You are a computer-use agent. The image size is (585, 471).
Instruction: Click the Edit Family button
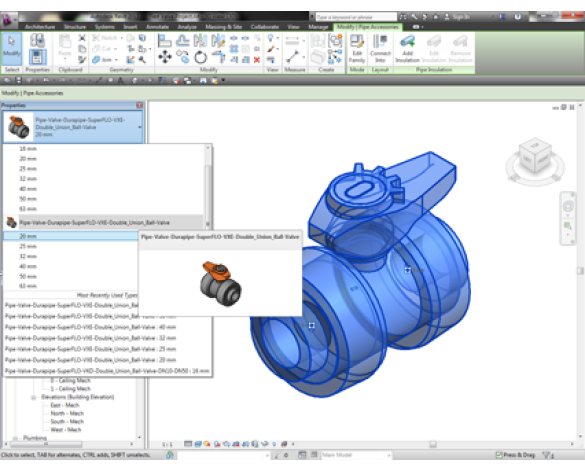(x=357, y=49)
